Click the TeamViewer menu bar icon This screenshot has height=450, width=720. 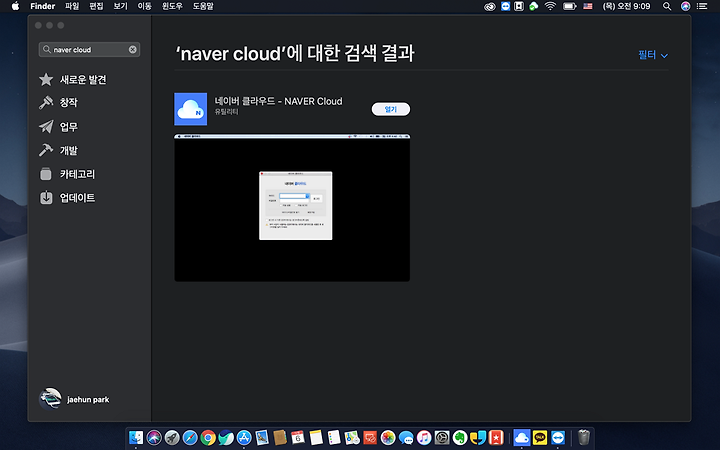tap(506, 6)
